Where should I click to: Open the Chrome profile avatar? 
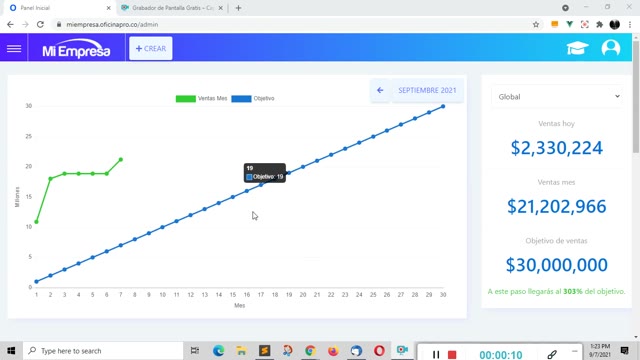615,24
